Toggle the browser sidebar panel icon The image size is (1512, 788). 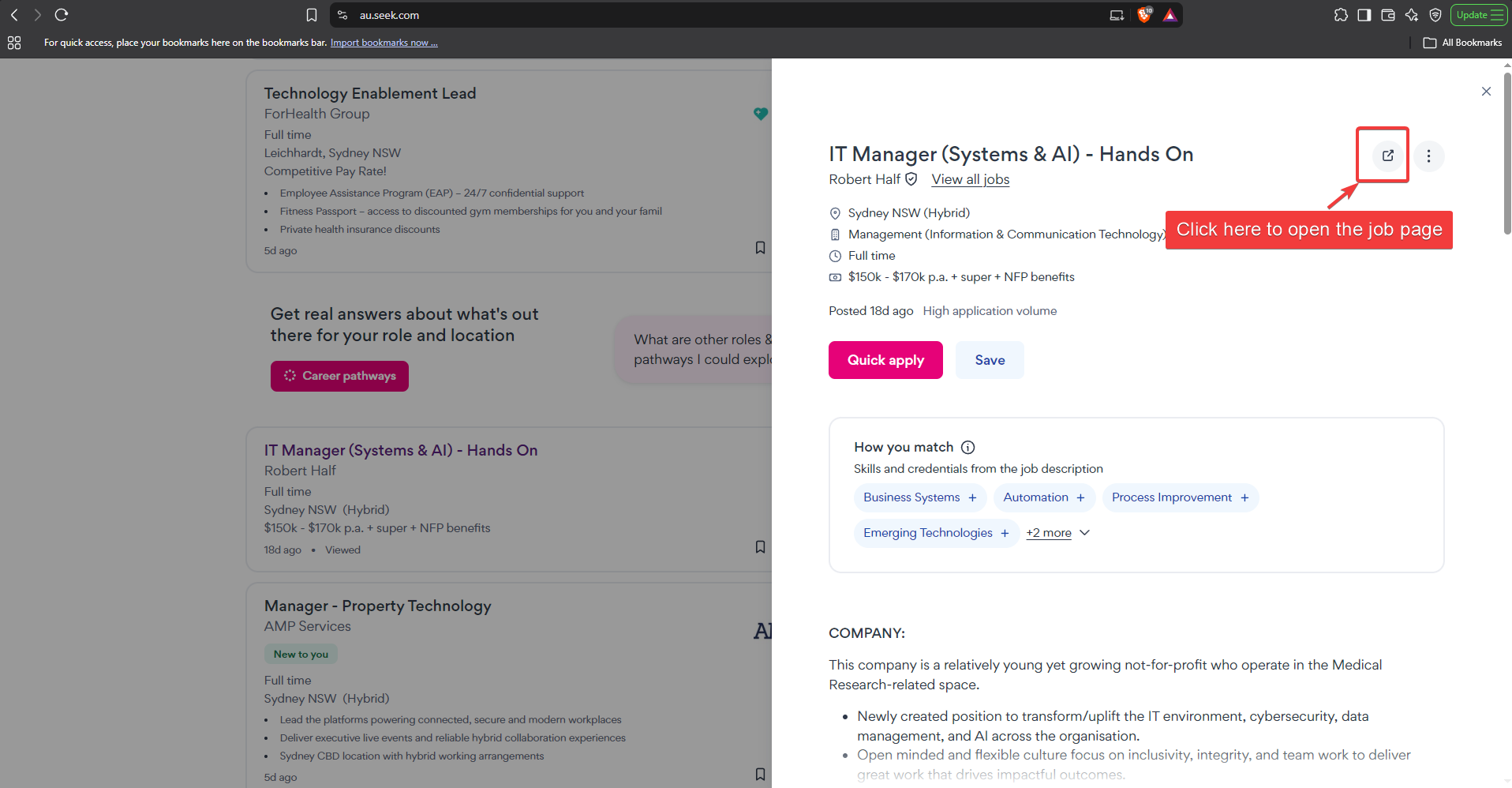click(x=1364, y=15)
